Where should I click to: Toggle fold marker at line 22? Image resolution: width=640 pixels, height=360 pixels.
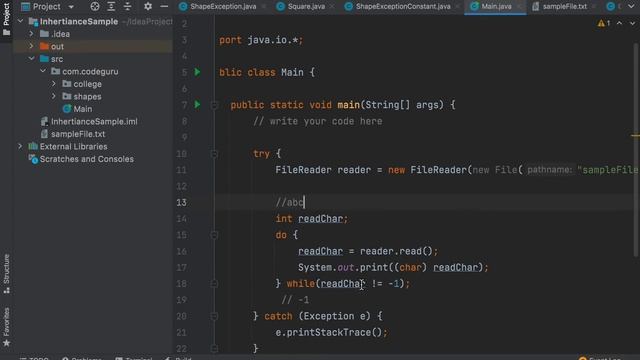214,349
